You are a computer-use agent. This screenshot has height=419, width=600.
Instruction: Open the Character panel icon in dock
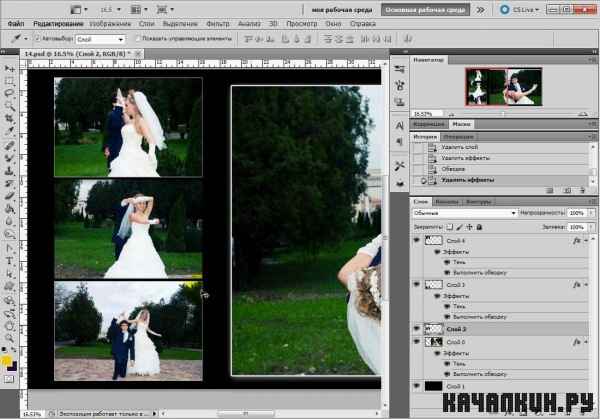pos(399,126)
